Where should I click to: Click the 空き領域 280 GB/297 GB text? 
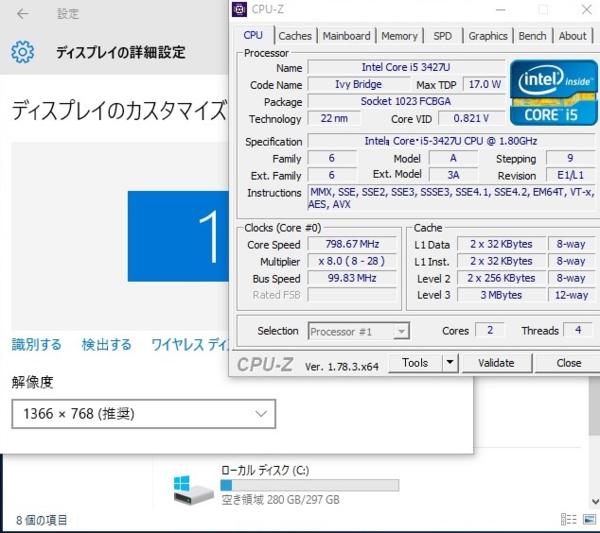(280, 500)
